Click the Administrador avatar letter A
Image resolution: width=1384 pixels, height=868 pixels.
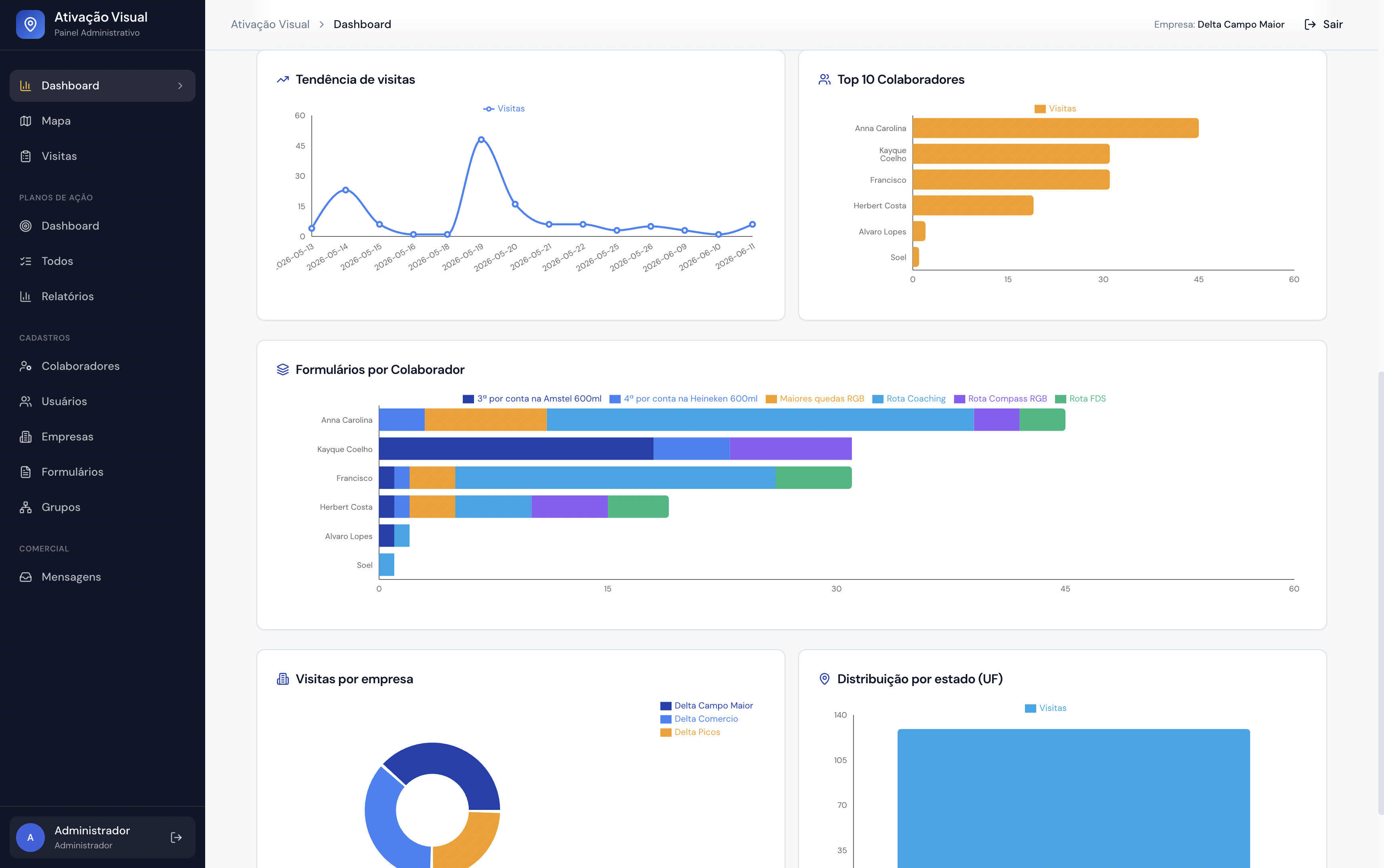pos(30,838)
